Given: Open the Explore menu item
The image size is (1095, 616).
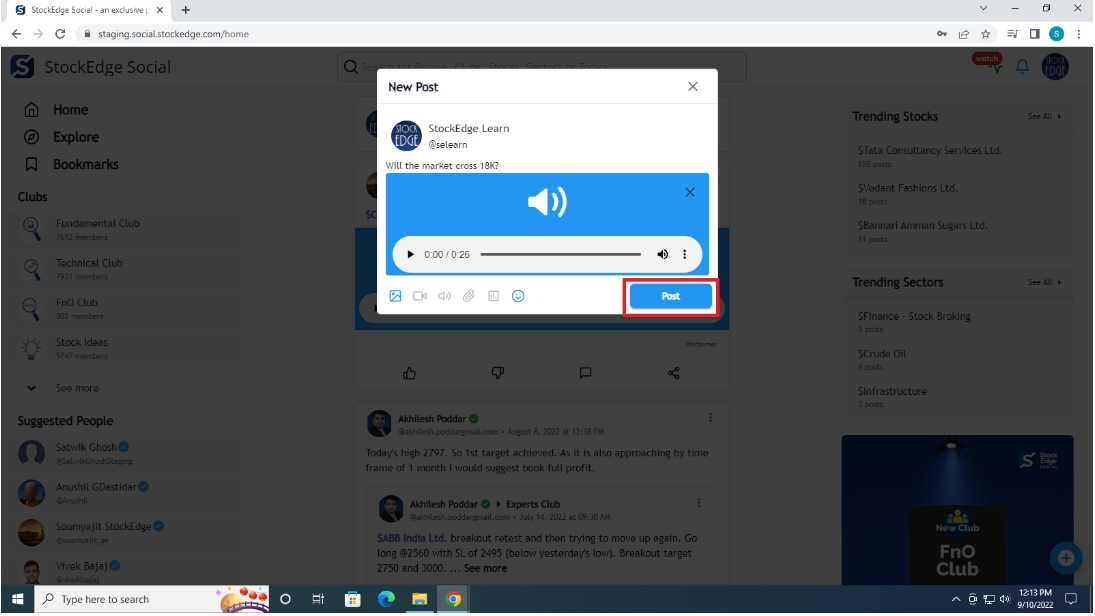Looking at the screenshot, I should 76,137.
